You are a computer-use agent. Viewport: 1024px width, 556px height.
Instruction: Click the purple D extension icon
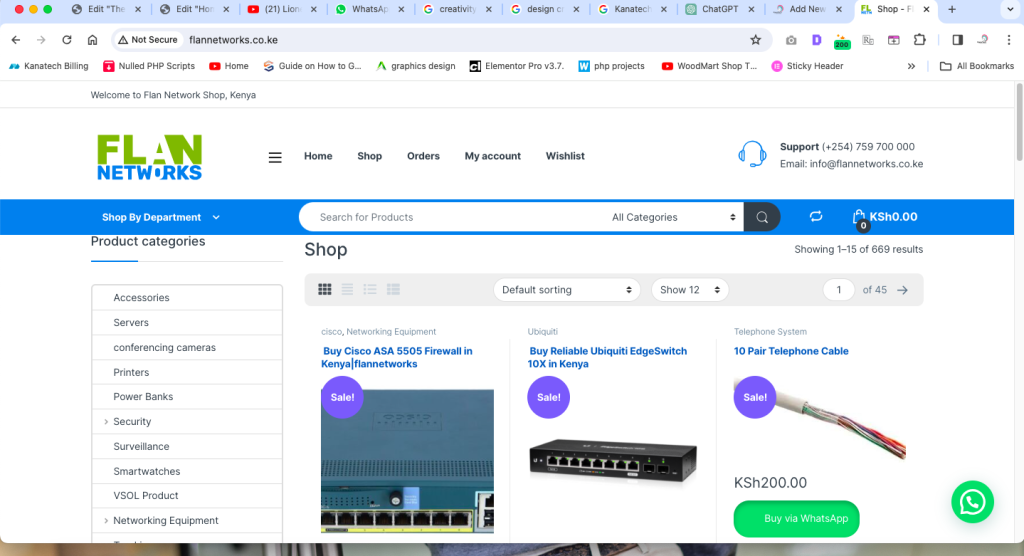point(816,40)
